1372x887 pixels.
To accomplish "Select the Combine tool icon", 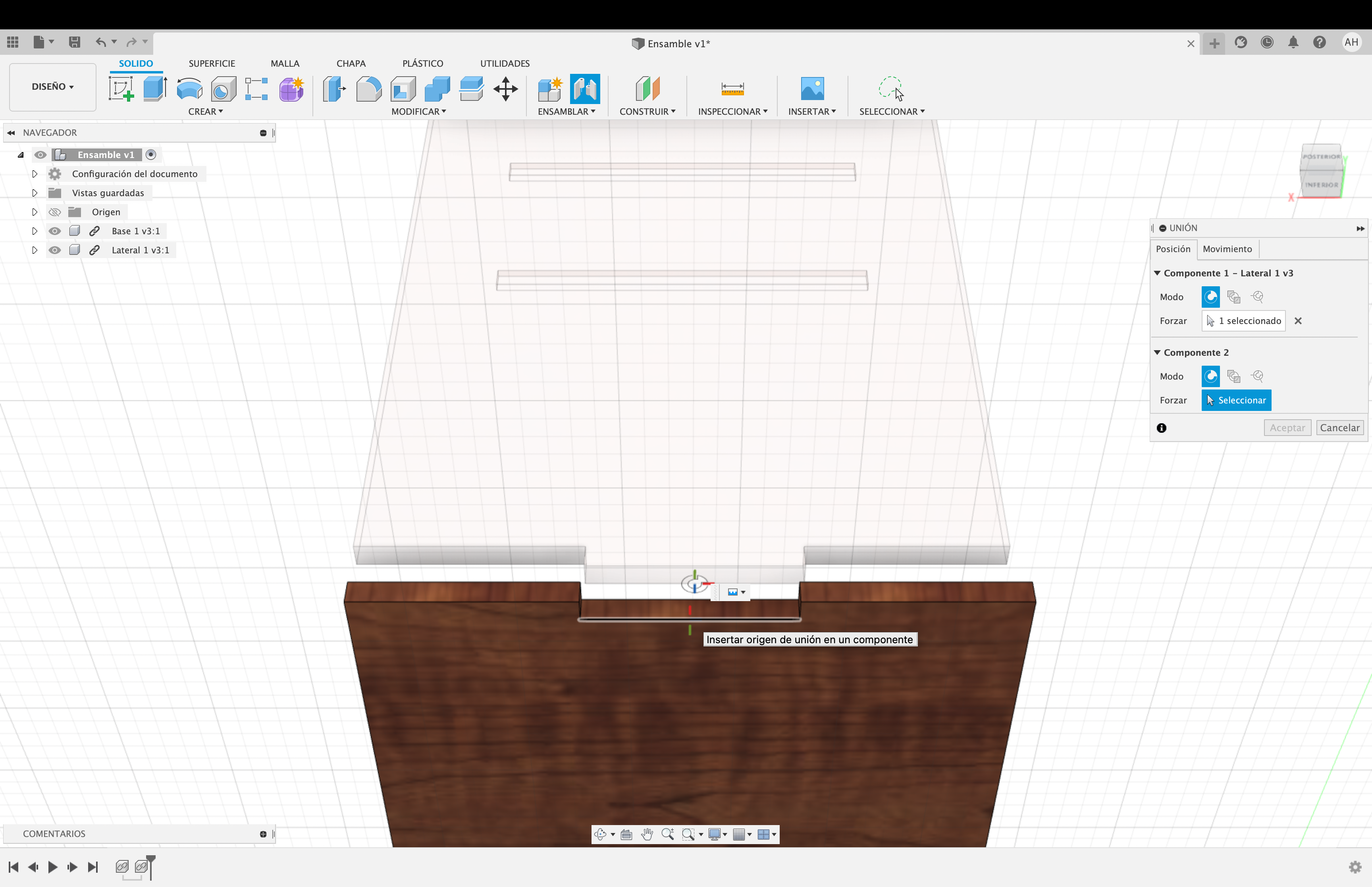I will click(x=437, y=89).
